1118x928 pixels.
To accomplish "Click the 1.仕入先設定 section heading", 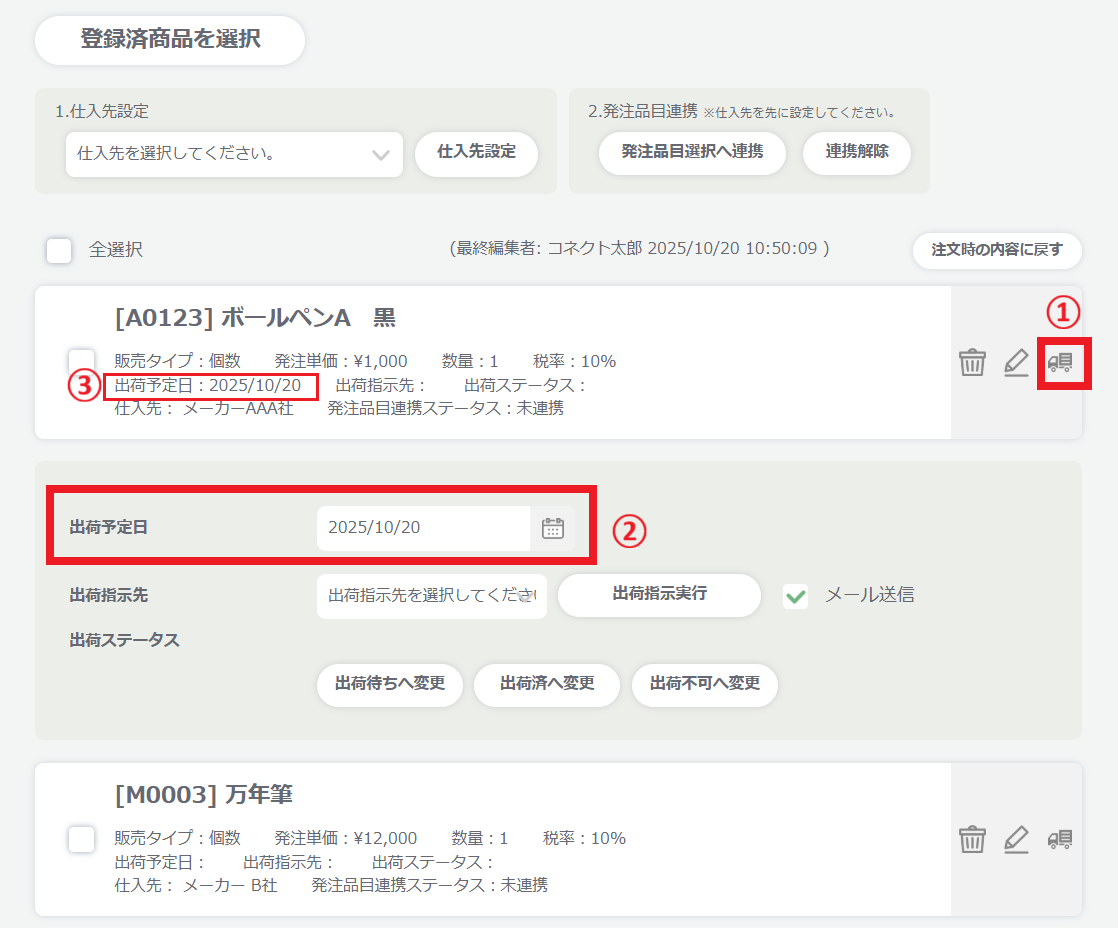I will [102, 111].
